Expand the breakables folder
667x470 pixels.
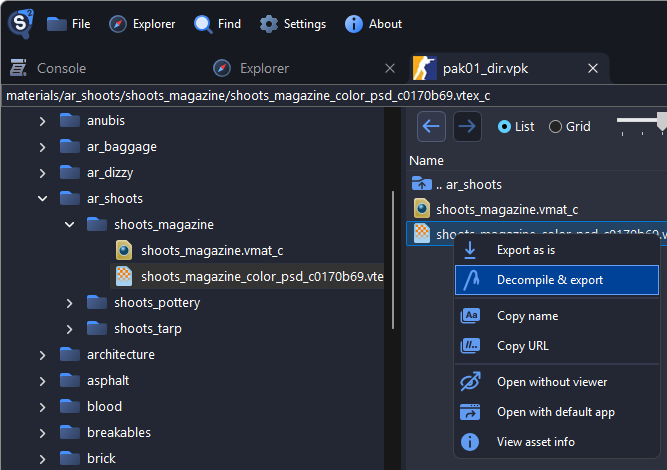tap(42, 433)
